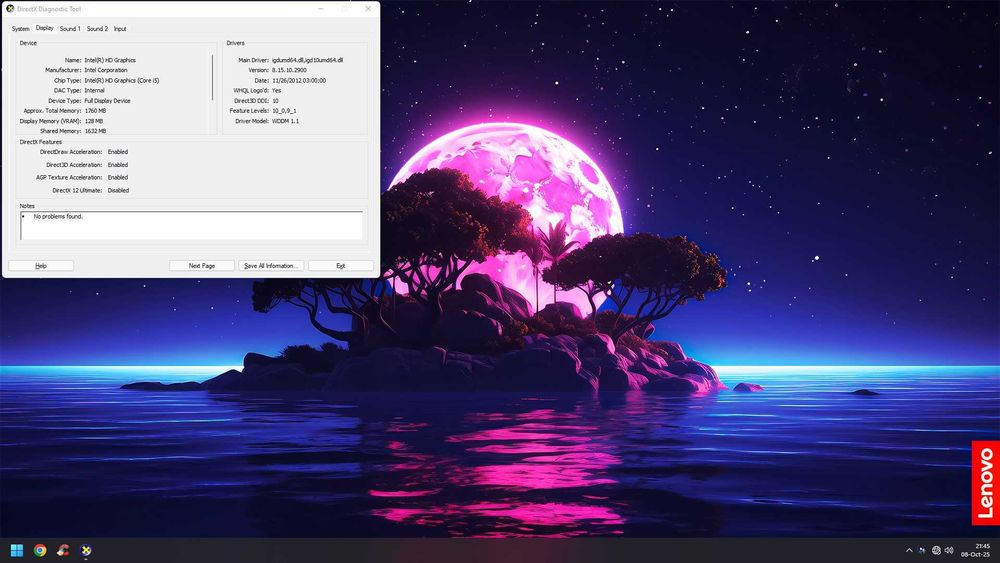Exit the DirectX Diagnostic Tool
Viewport: 1000px width, 563px height.
pos(341,266)
